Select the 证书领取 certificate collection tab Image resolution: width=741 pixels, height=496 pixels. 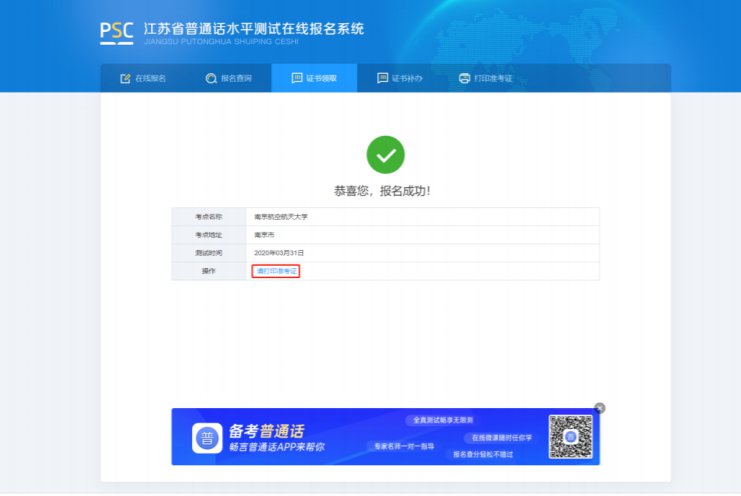click(314, 78)
